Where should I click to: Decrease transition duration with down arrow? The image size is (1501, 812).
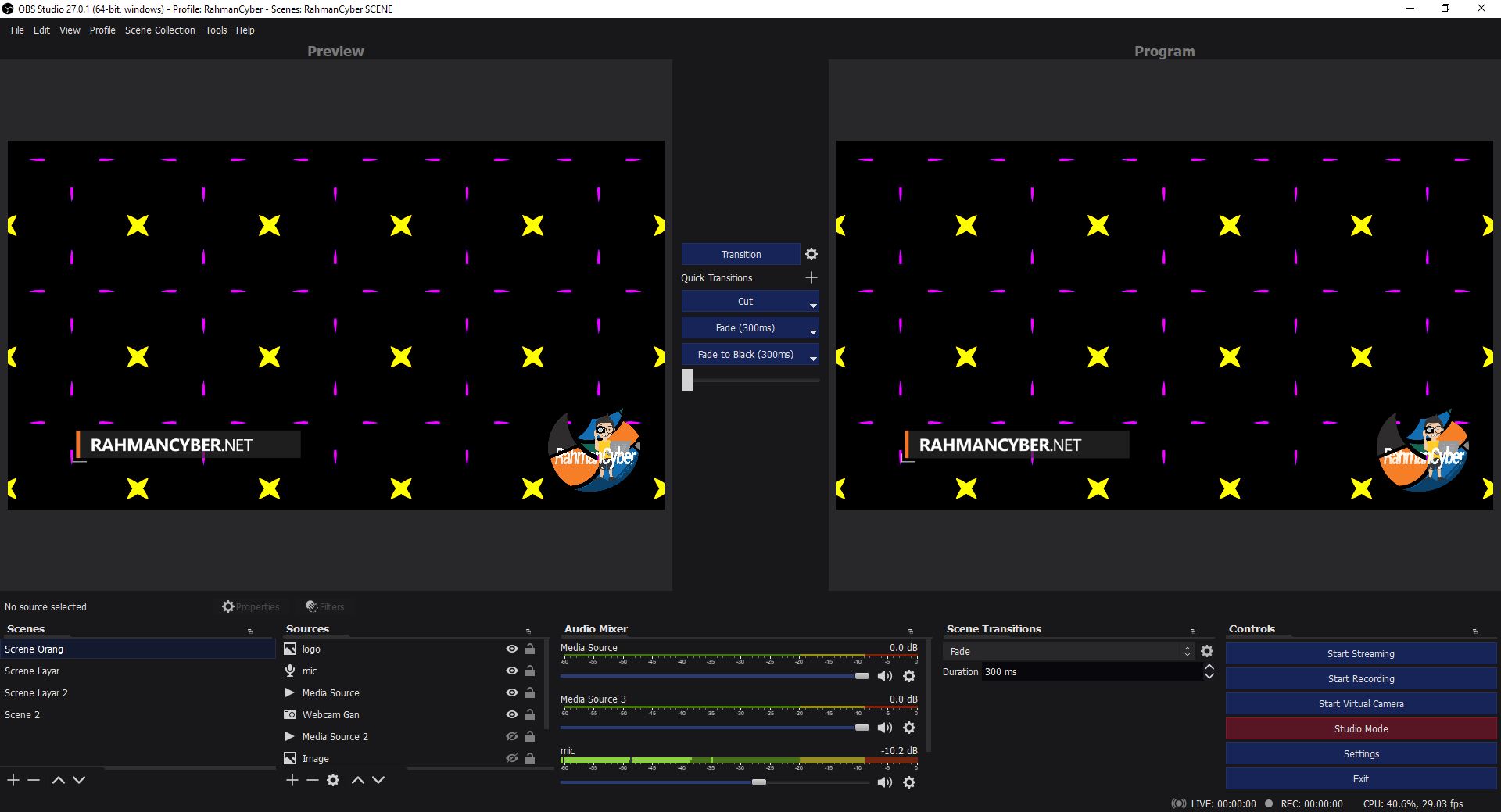[1209, 676]
